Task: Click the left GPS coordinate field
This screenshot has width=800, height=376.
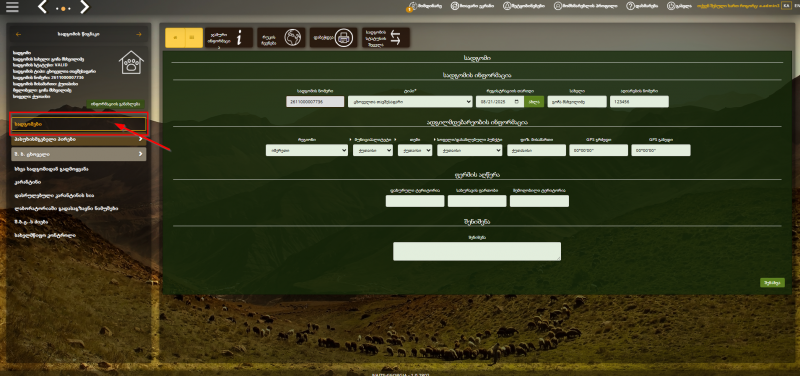Action: coord(599,150)
